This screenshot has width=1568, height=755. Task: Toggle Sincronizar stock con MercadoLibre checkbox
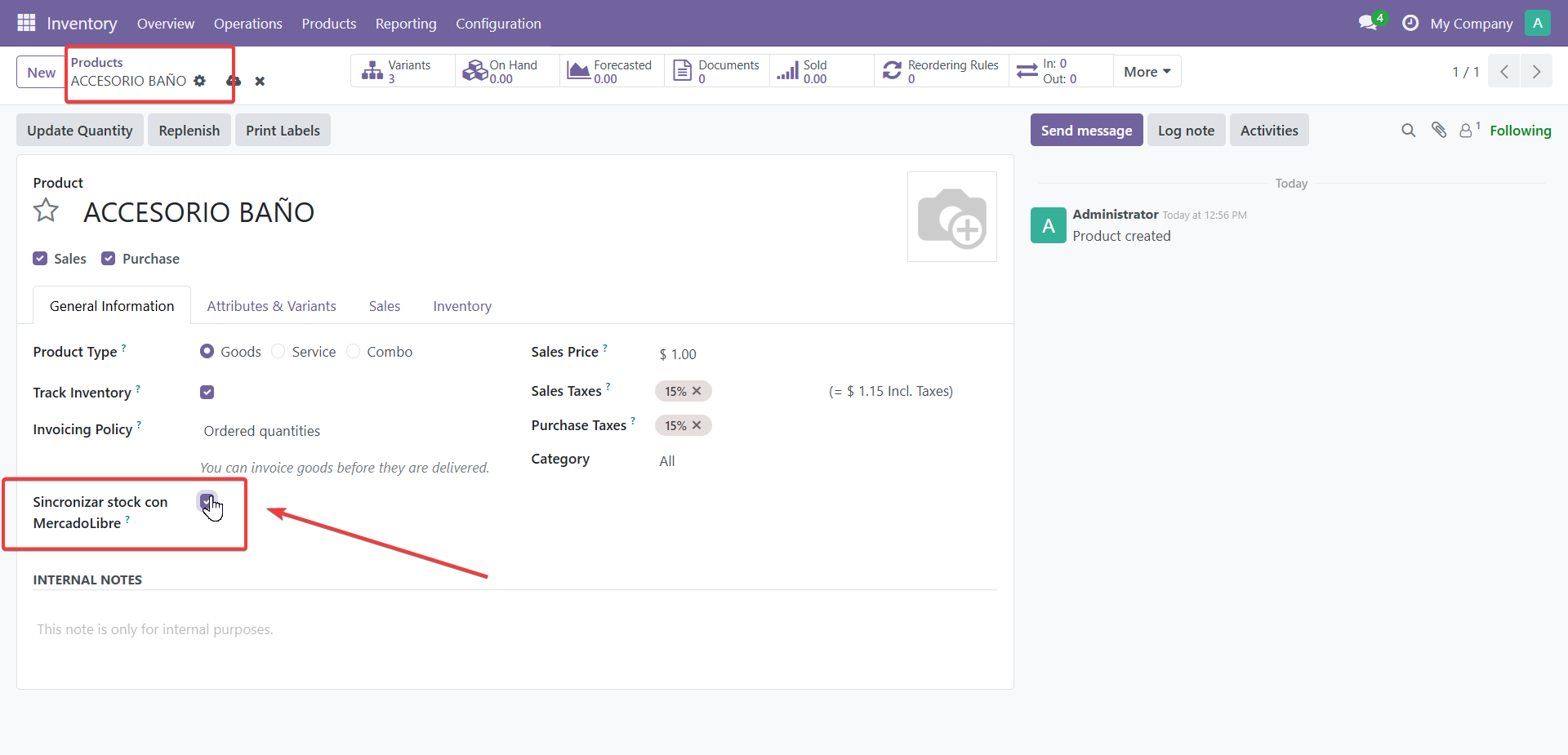tap(207, 500)
